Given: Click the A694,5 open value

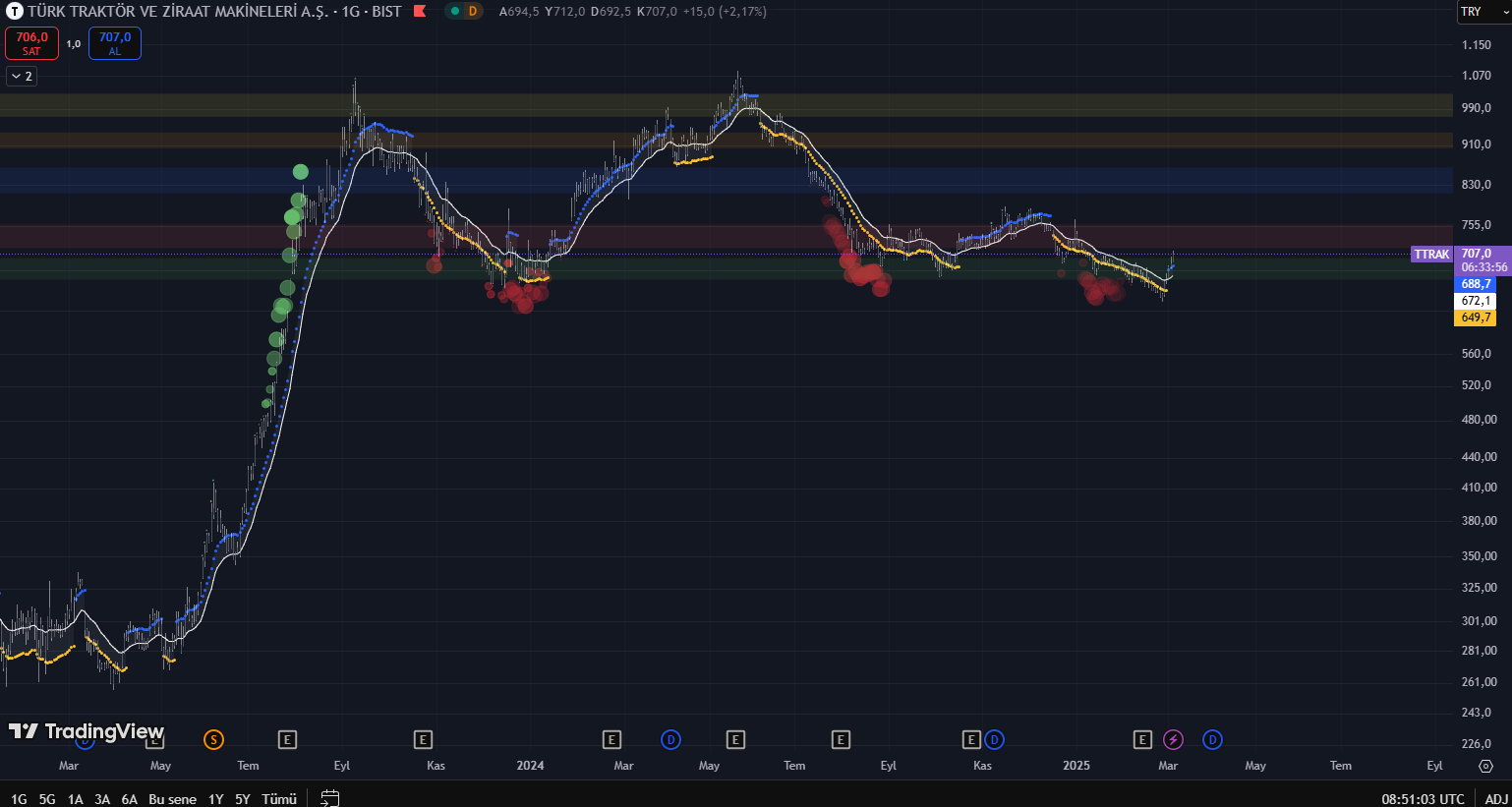Looking at the screenshot, I should [x=519, y=12].
